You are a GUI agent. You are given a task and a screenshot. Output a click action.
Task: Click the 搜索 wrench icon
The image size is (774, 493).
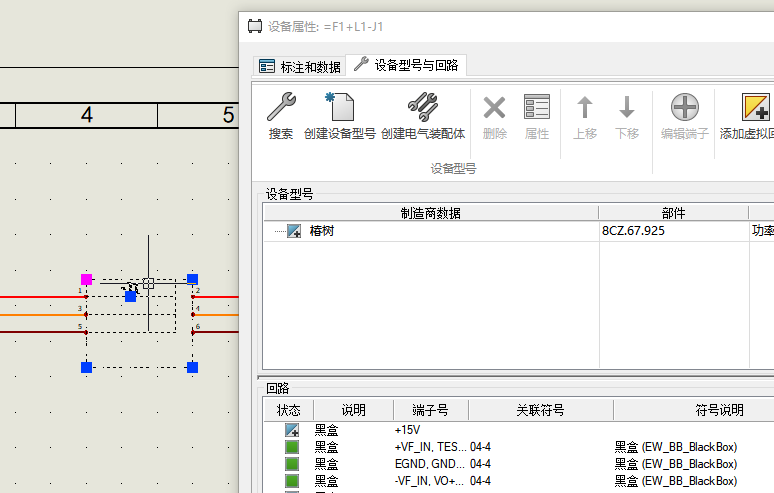pos(281,107)
